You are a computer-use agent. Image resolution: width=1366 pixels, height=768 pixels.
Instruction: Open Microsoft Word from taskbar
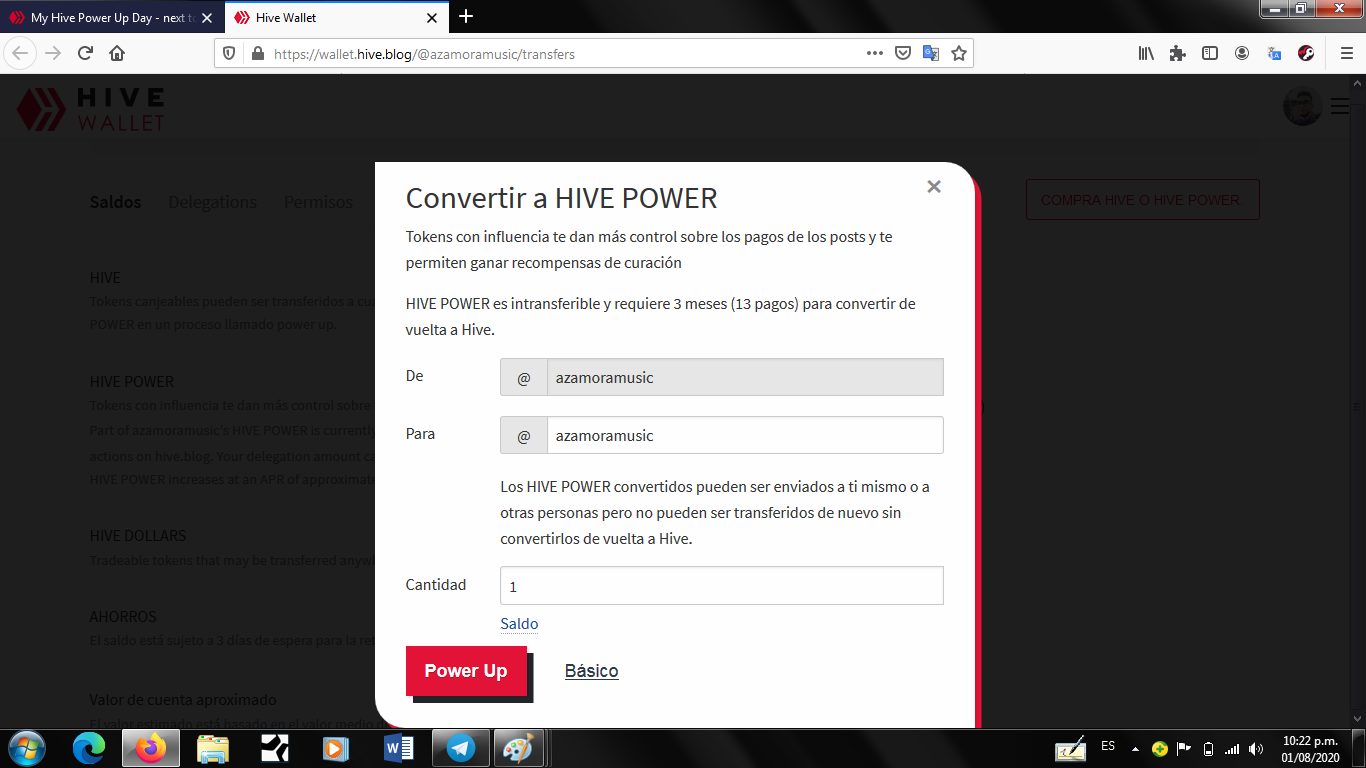399,748
